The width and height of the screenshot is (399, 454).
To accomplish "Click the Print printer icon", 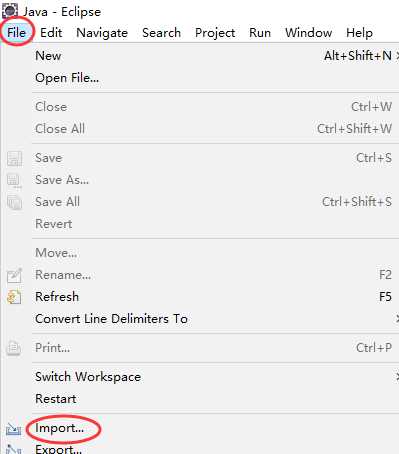I will point(14,348).
